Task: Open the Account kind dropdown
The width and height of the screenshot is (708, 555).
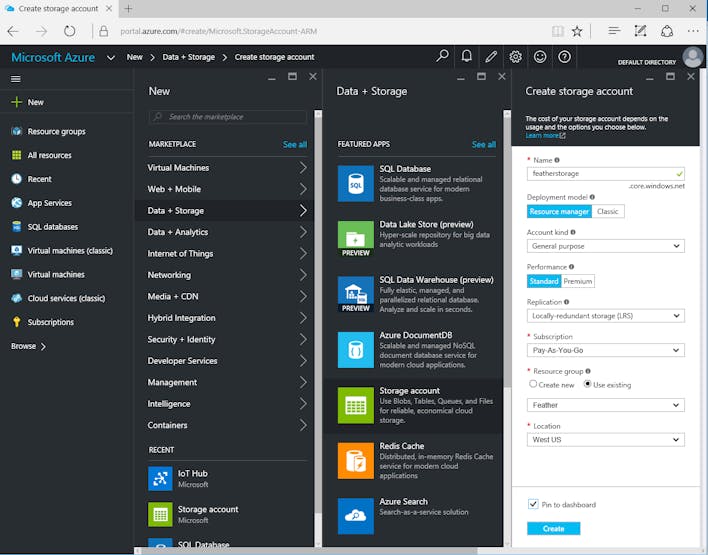Action: point(606,246)
